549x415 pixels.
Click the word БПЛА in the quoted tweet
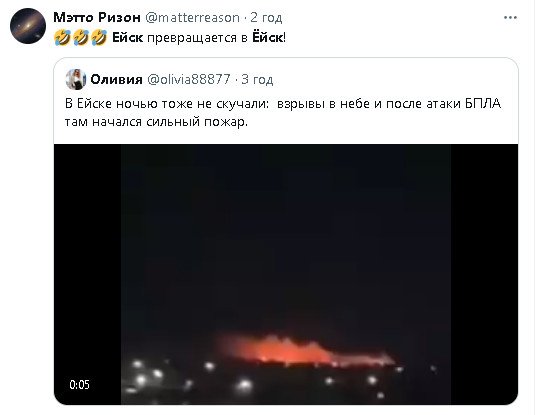click(x=483, y=104)
